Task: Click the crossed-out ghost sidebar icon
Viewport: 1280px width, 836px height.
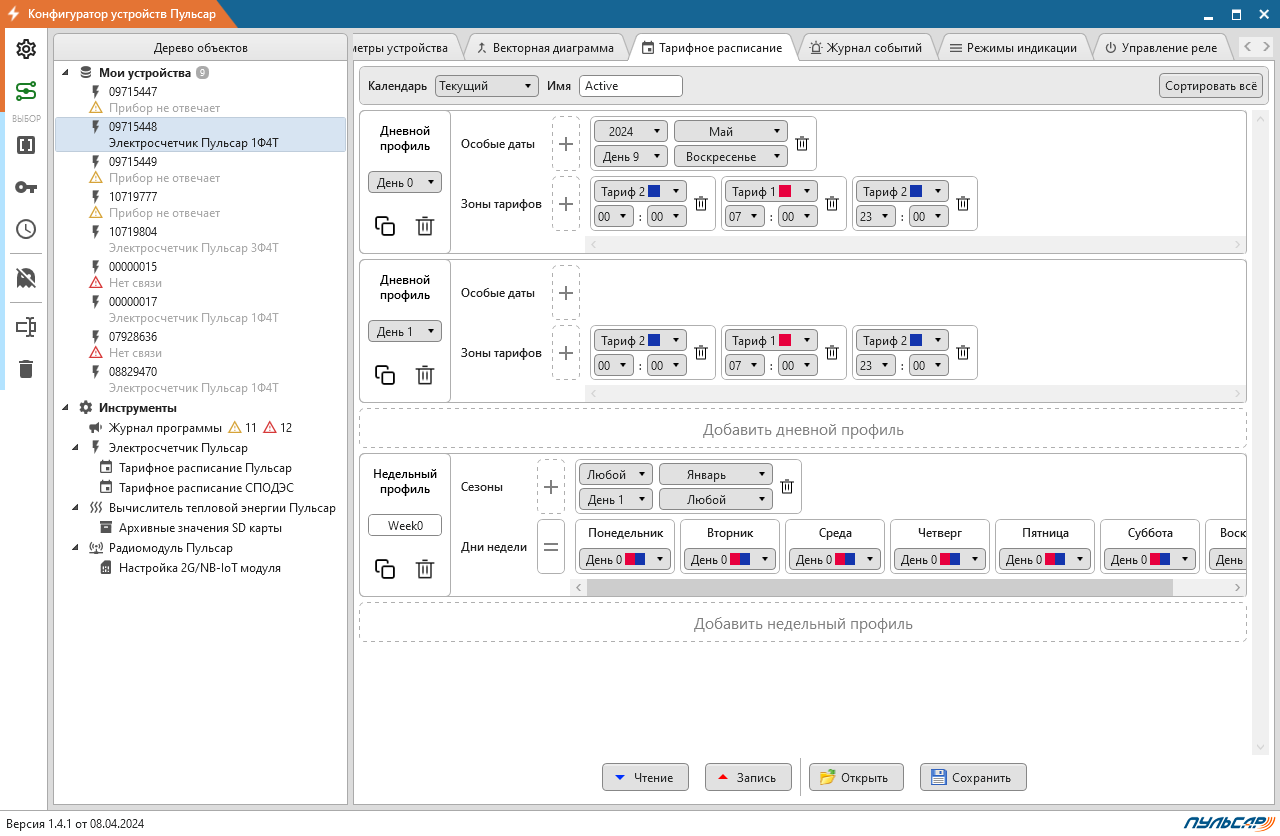Action: [x=26, y=278]
